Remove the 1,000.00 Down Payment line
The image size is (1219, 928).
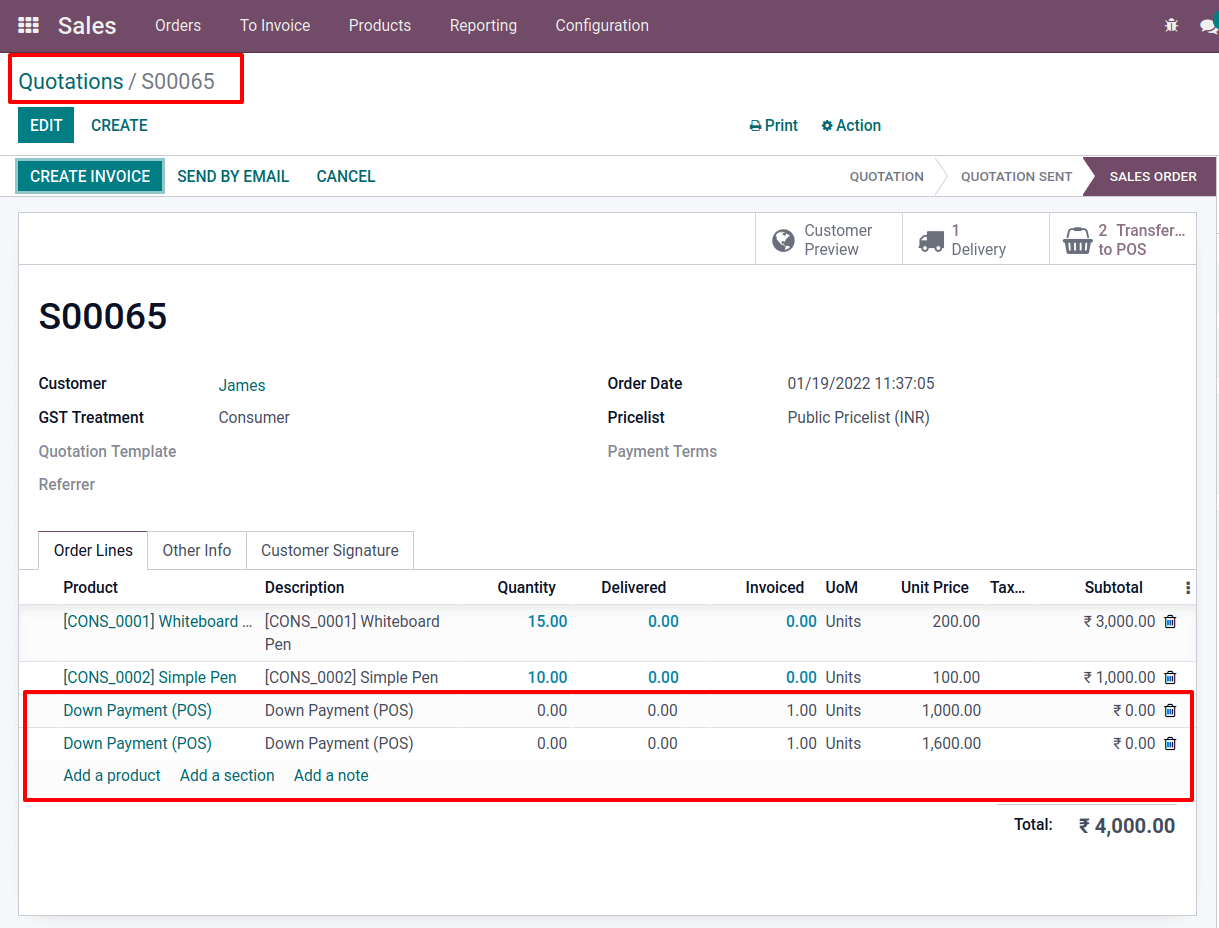(1170, 710)
